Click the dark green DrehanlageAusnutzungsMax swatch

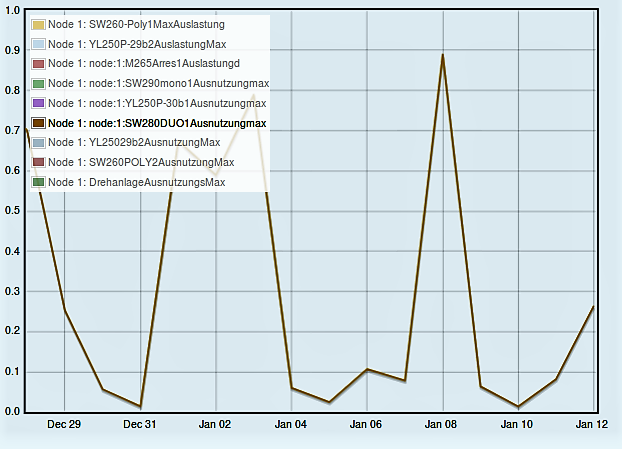tap(38, 182)
